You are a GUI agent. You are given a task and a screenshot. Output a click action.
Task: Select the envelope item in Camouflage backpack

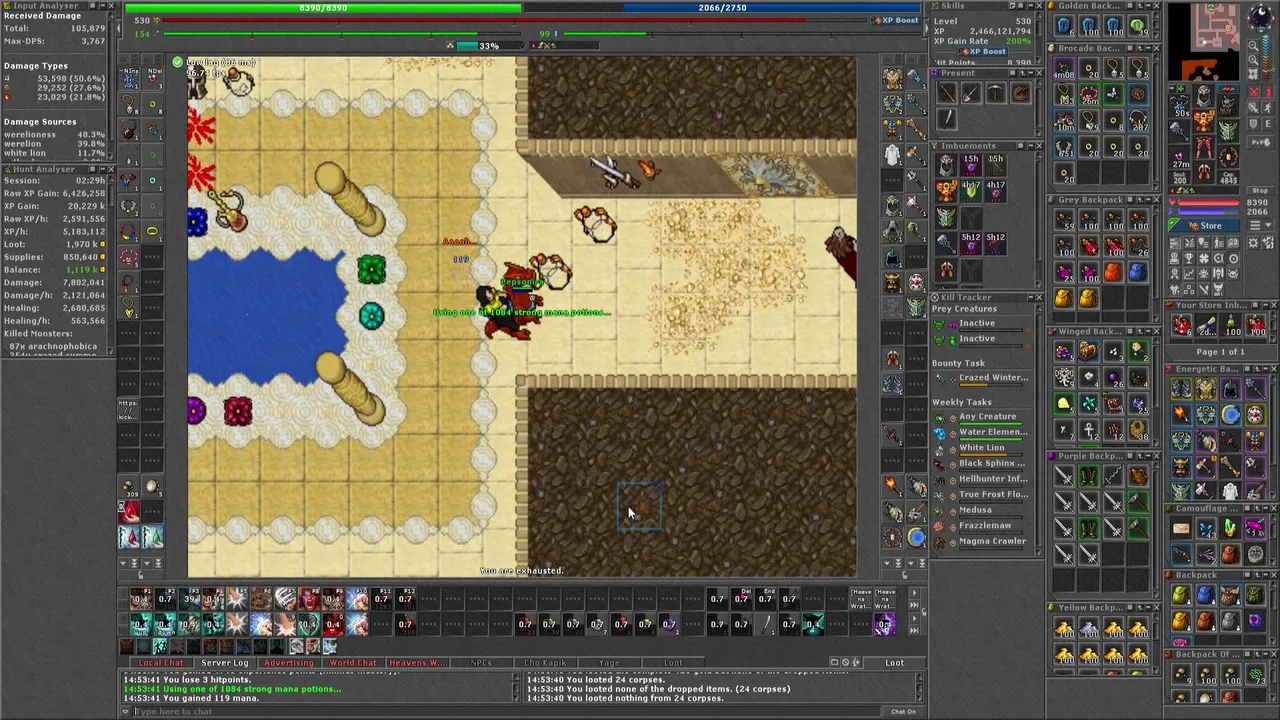[1181, 529]
